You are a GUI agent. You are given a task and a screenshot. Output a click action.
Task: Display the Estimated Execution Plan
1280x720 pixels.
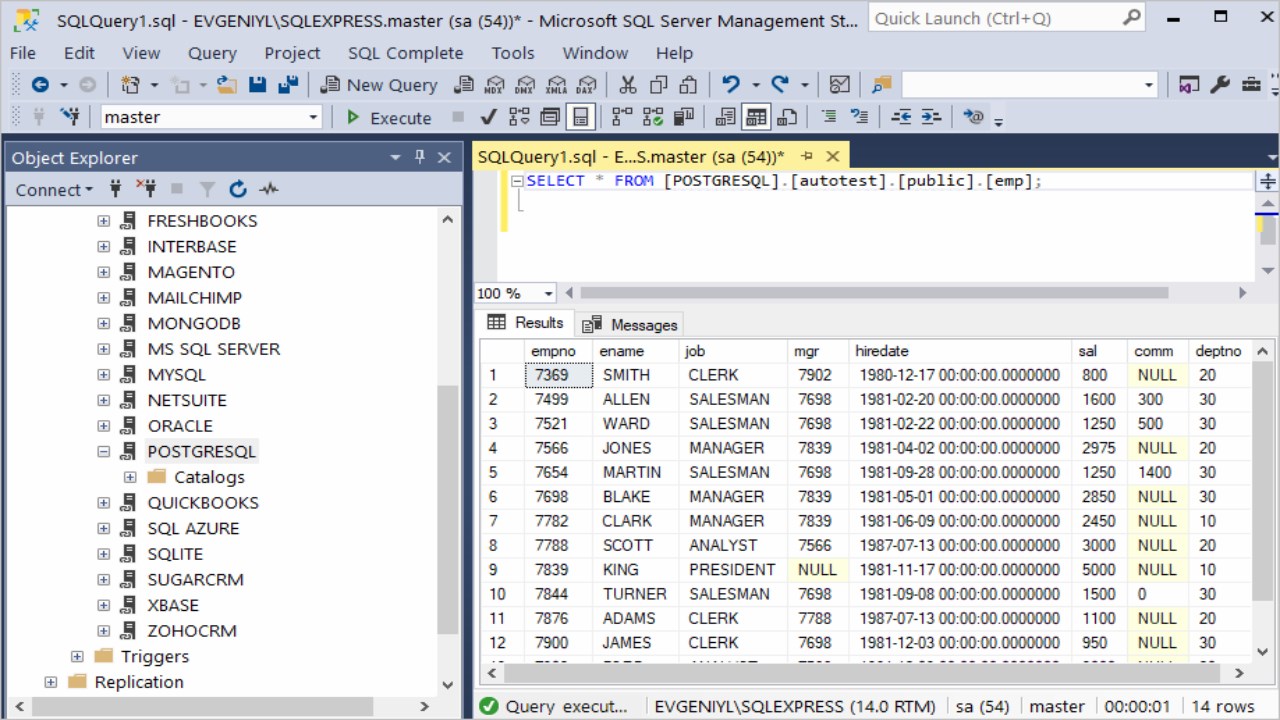[519, 117]
